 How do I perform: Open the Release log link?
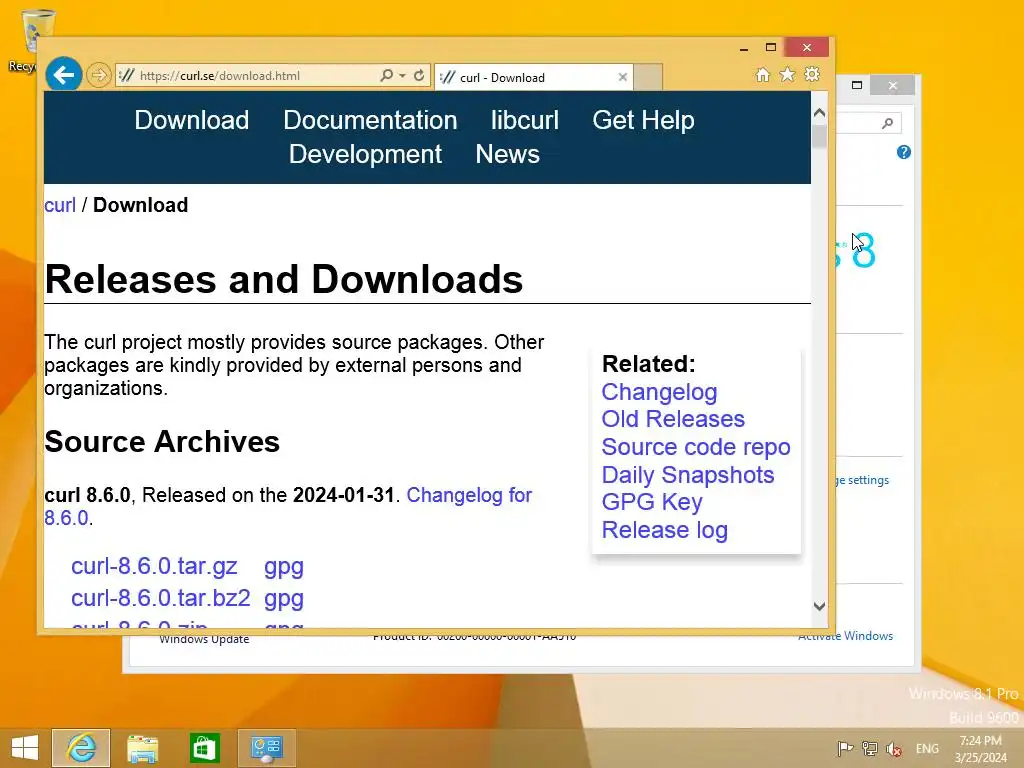point(664,530)
